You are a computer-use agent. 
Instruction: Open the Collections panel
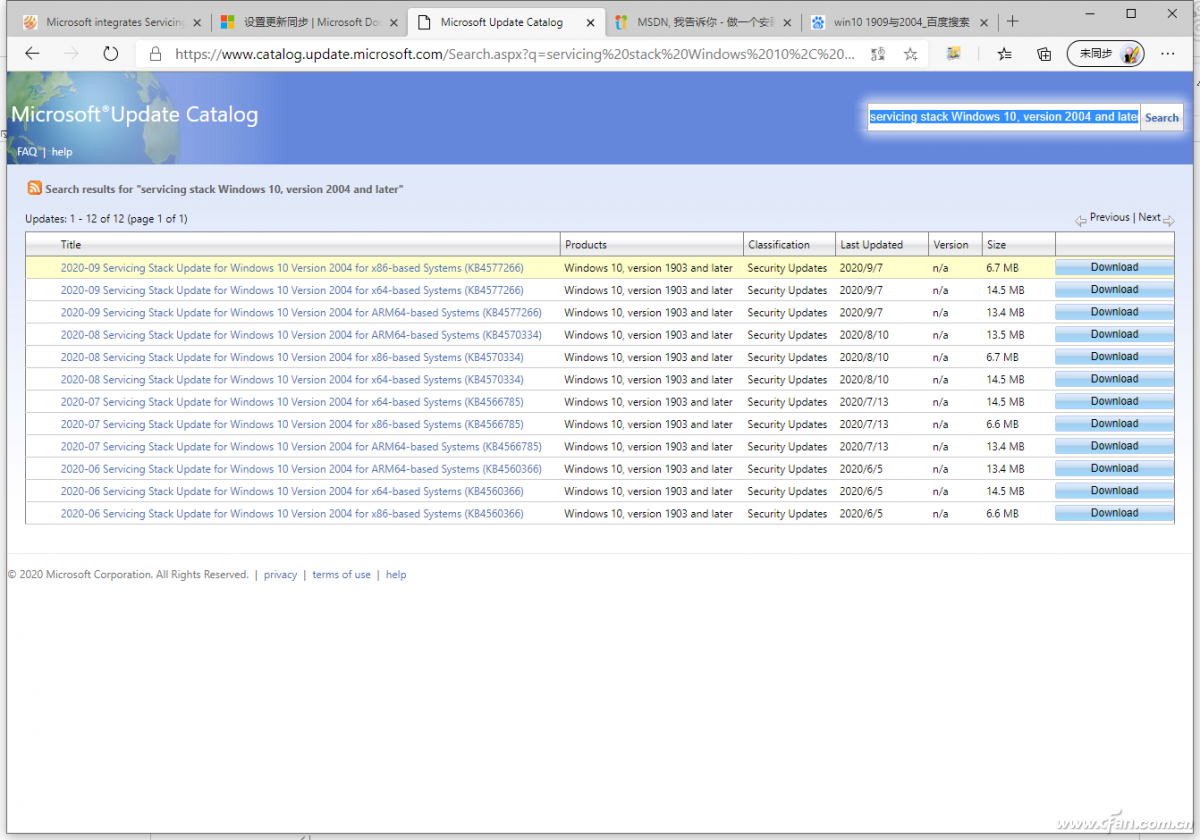pos(1044,54)
